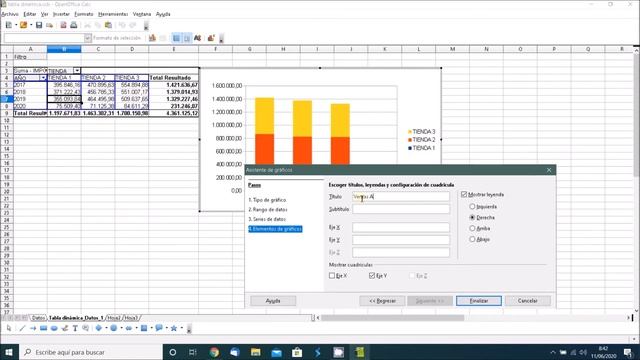
Task: Click the Save floppy disk icon
Action: [39, 25]
